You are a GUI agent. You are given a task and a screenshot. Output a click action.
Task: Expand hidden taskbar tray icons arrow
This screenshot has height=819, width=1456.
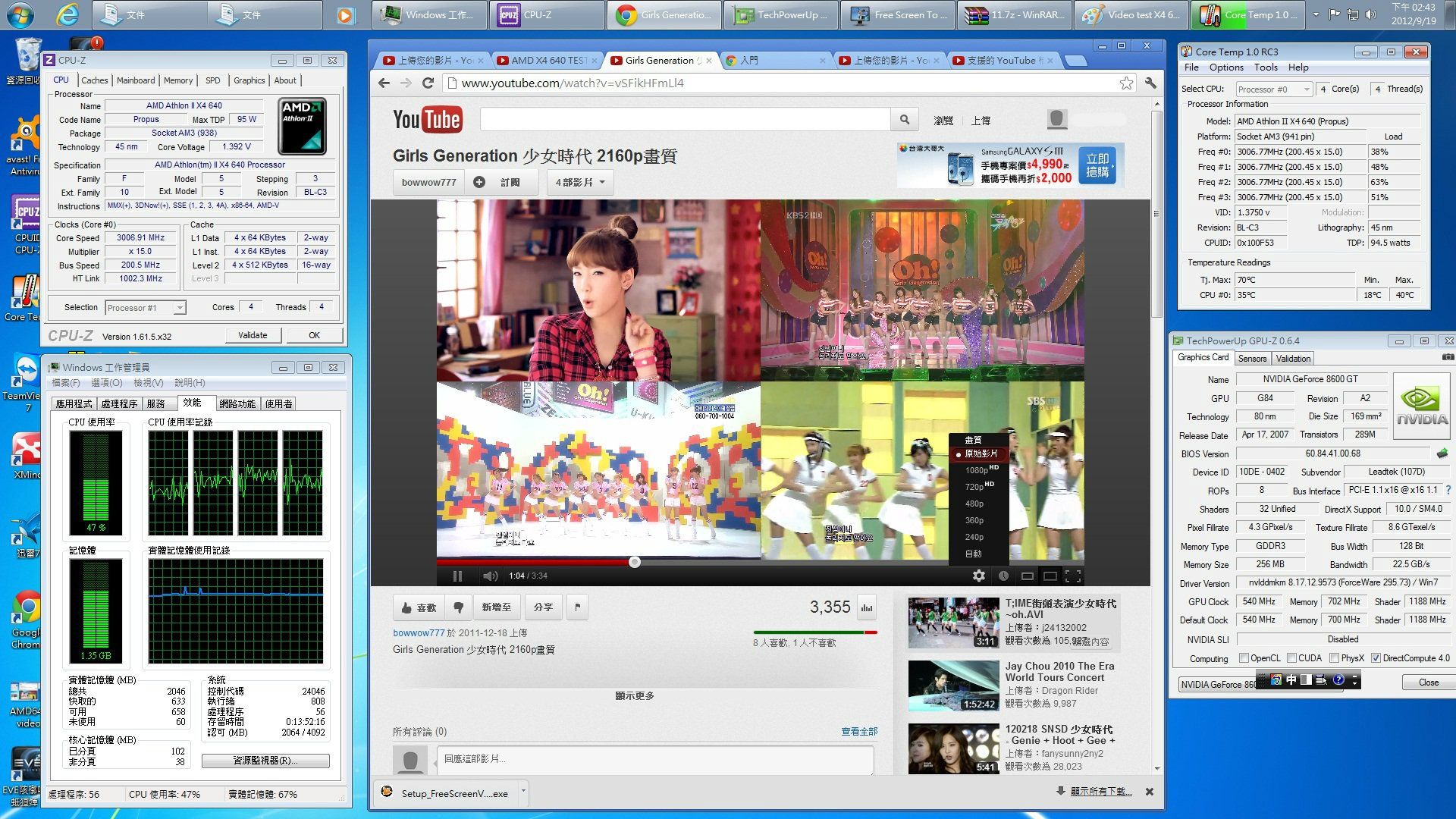click(x=1315, y=14)
